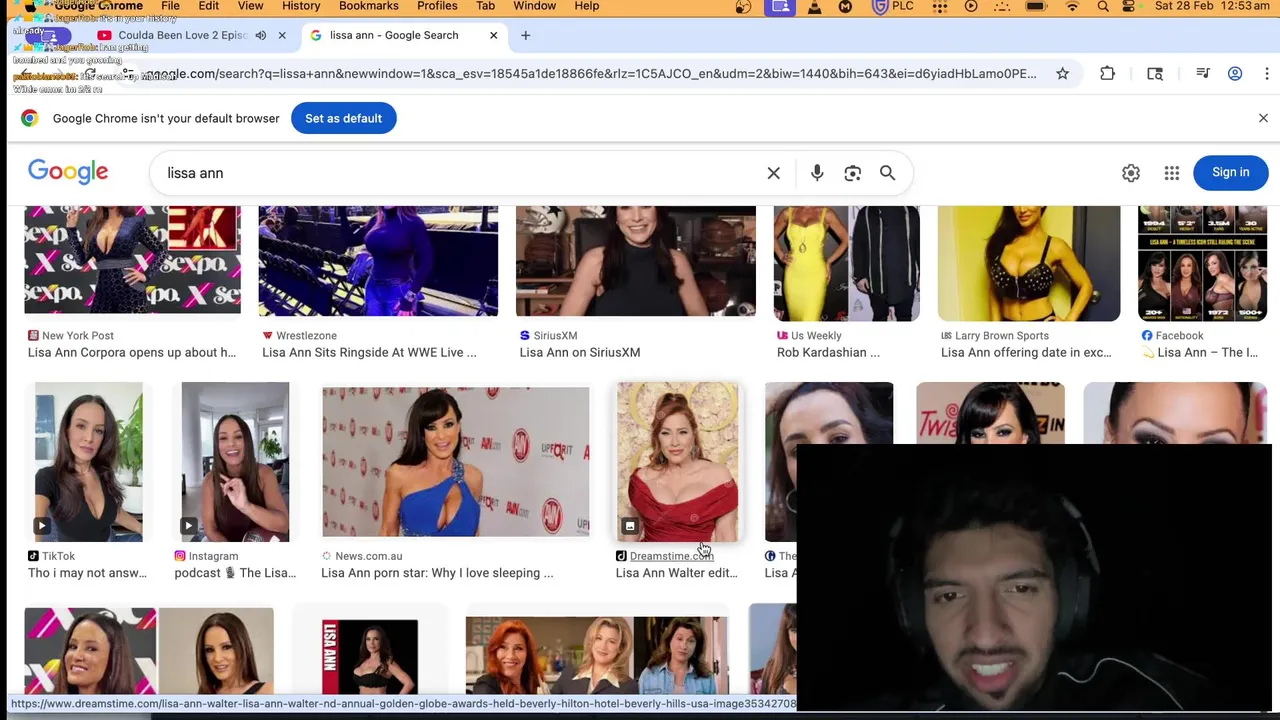
Task: Open macOS Spotlight search icon
Action: click(1103, 6)
